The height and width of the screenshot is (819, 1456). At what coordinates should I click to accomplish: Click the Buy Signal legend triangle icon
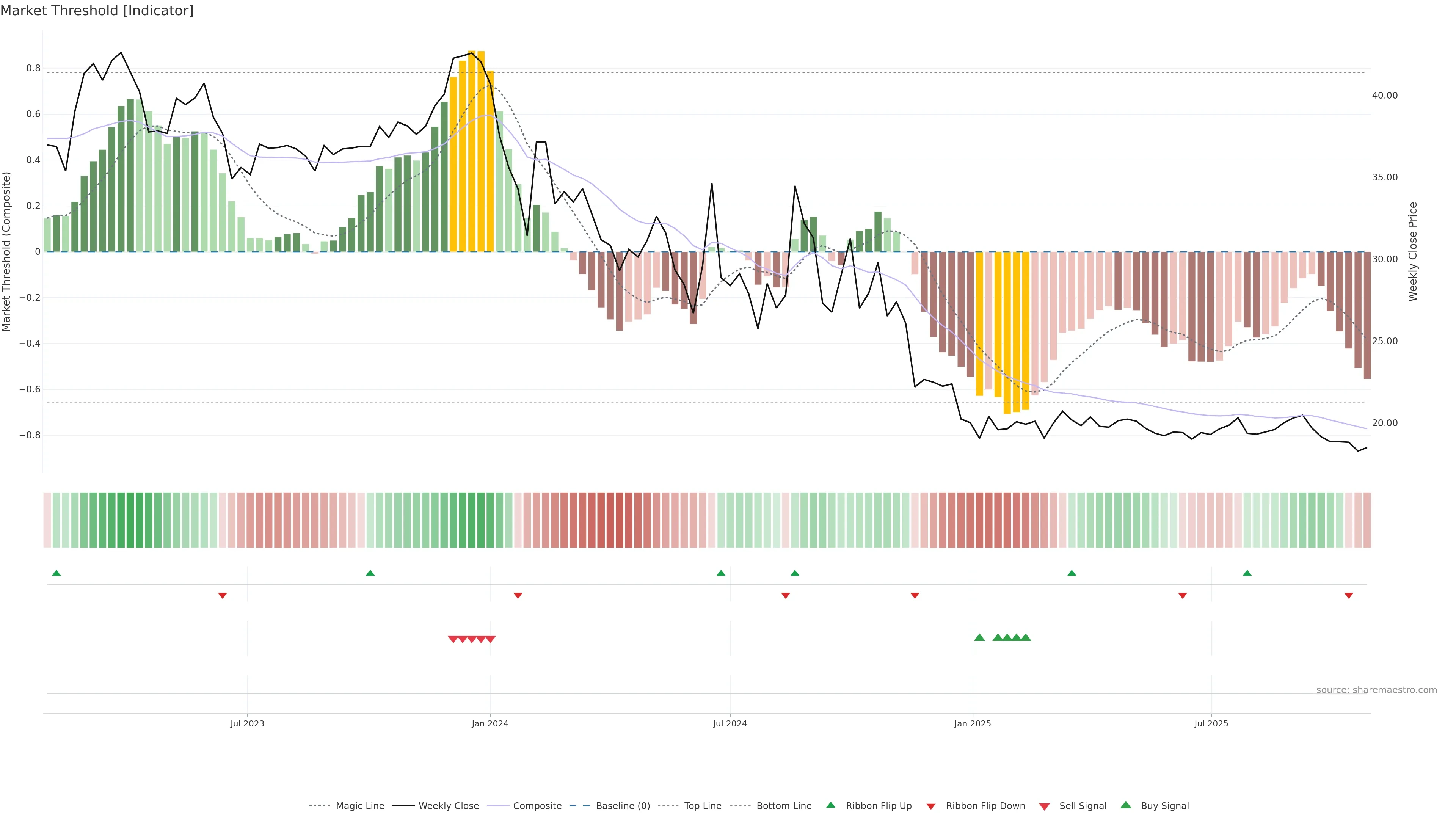(1126, 805)
